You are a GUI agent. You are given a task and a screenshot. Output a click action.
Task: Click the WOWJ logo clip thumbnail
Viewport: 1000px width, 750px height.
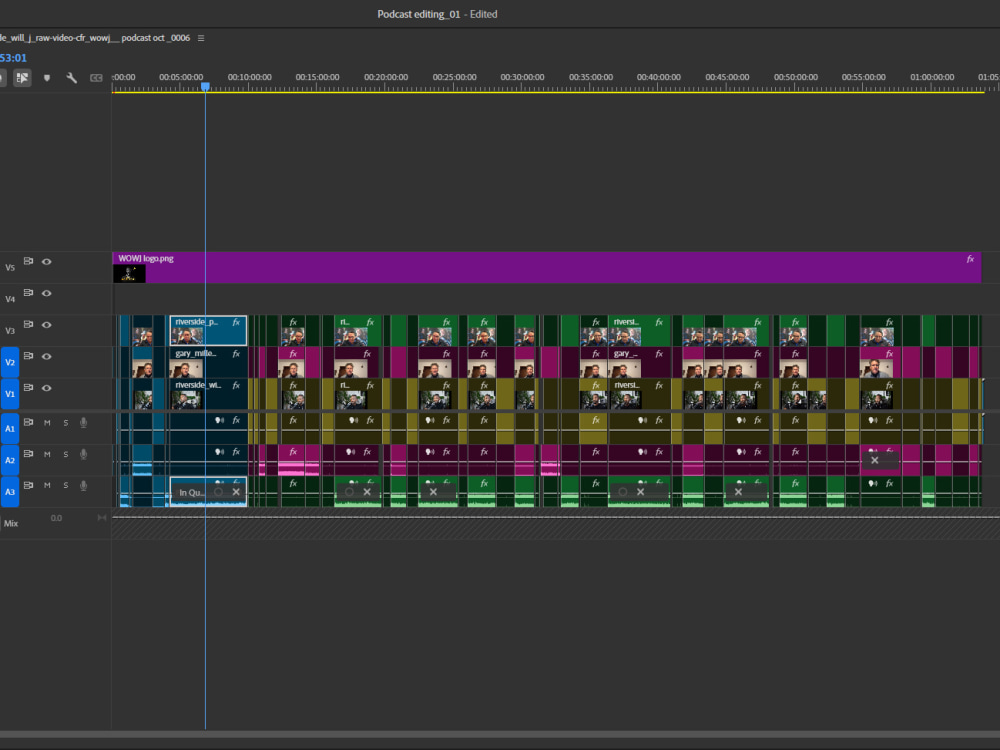click(129, 274)
